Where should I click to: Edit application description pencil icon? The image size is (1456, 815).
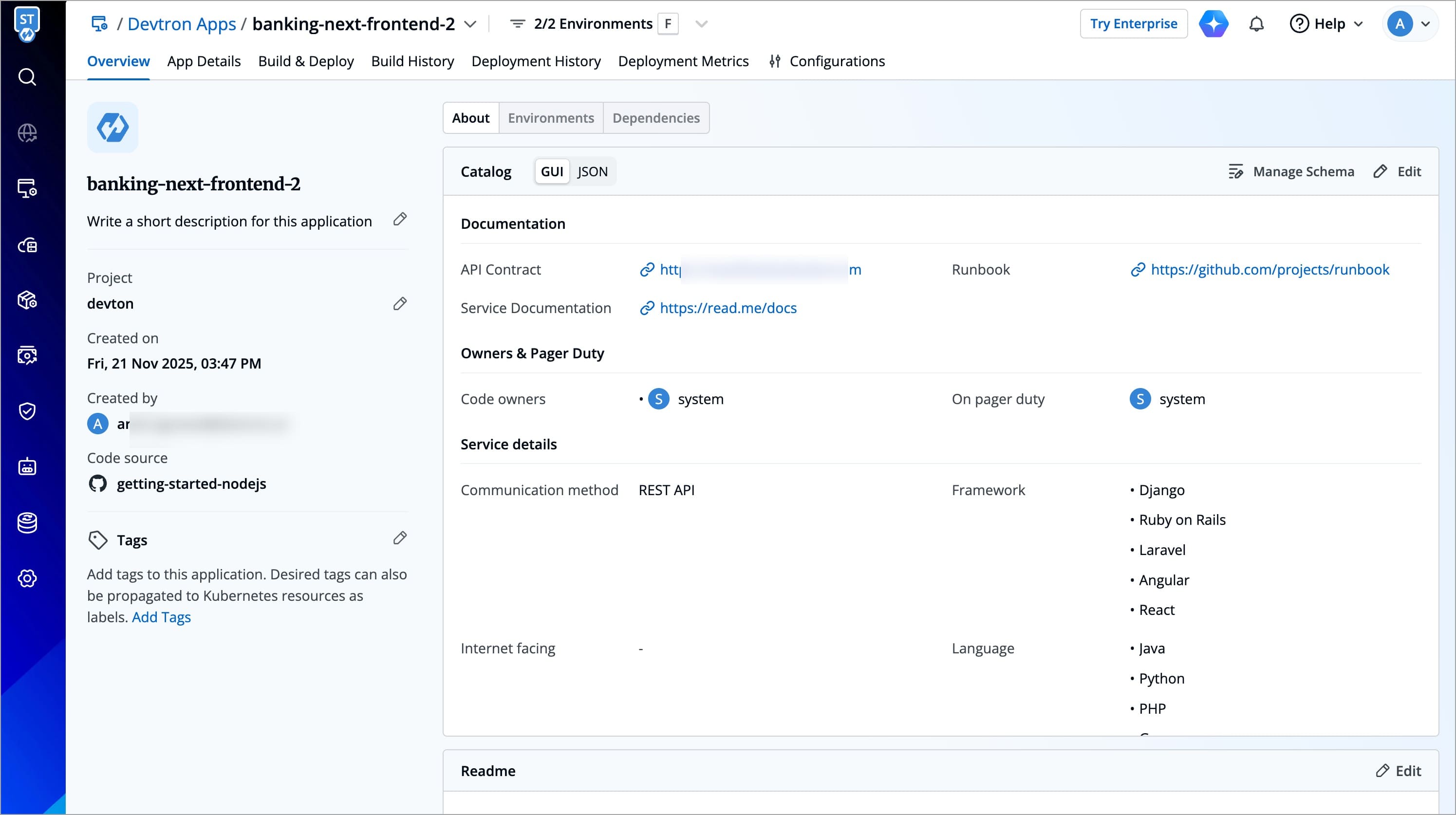[x=400, y=219]
